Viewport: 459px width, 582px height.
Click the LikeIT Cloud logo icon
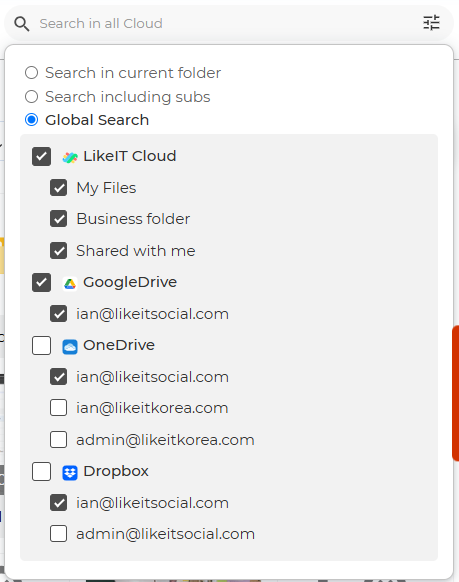(70, 157)
